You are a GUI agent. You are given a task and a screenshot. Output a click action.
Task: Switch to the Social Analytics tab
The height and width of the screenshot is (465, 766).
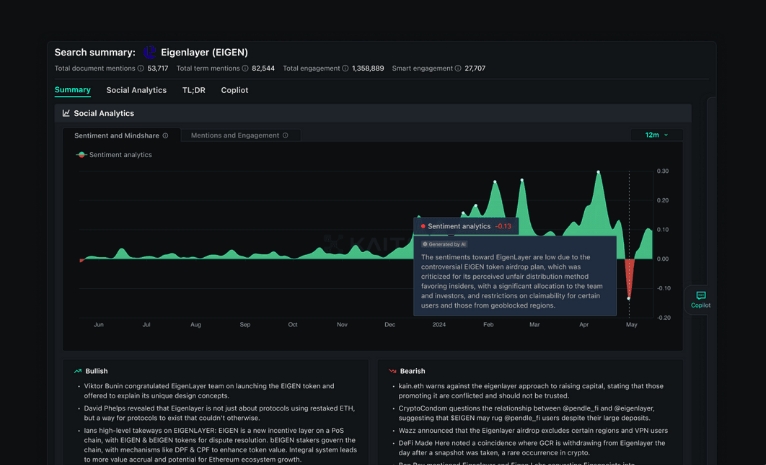pyautogui.click(x=136, y=90)
